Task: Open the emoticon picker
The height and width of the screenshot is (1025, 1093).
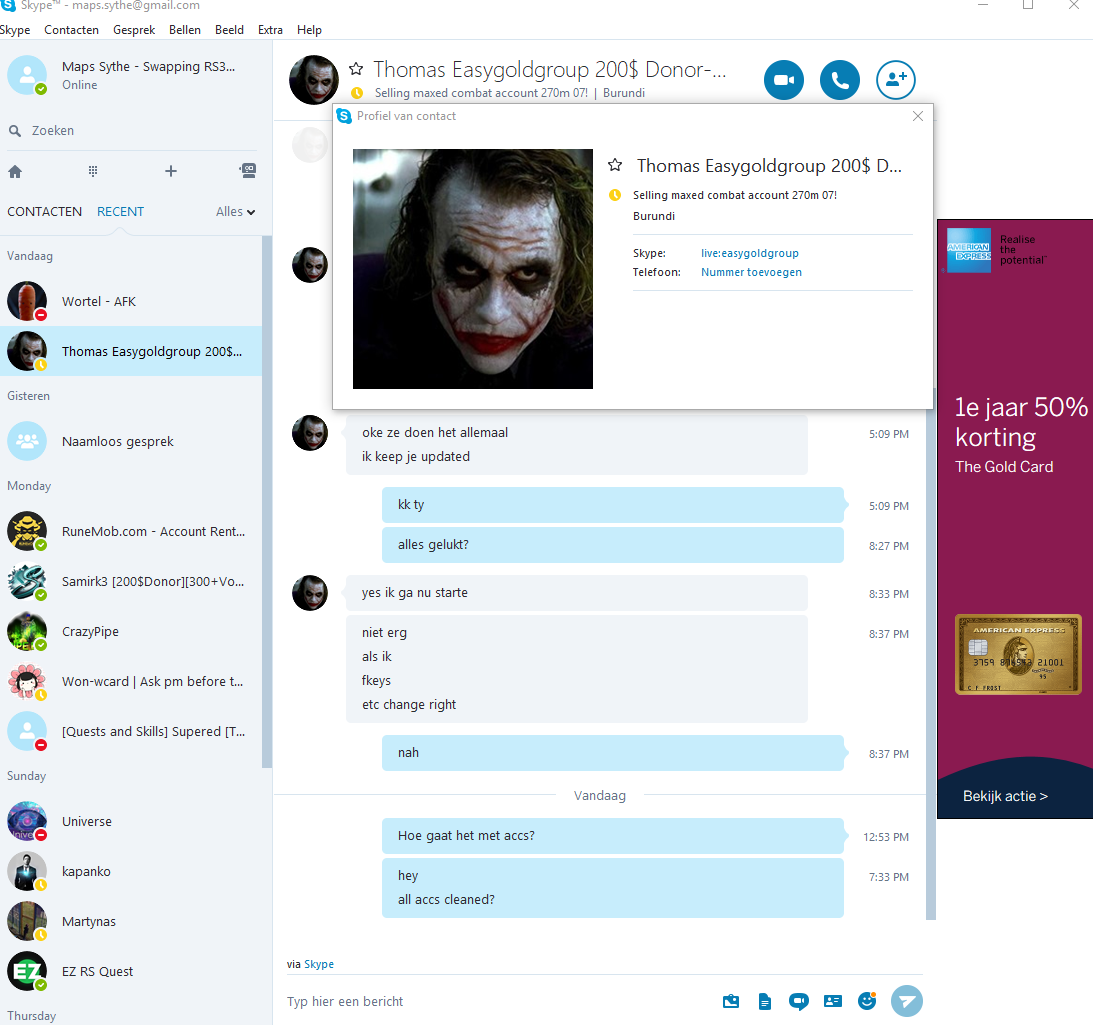Action: tap(867, 1001)
